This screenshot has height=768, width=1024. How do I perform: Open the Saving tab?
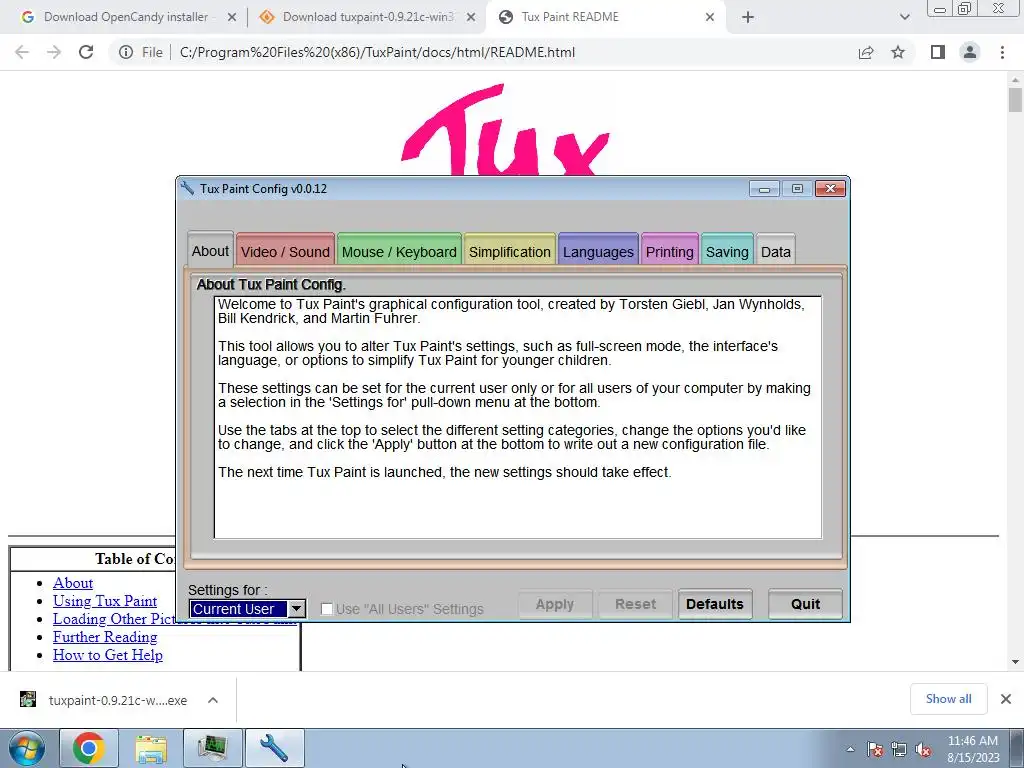pyautogui.click(x=727, y=251)
